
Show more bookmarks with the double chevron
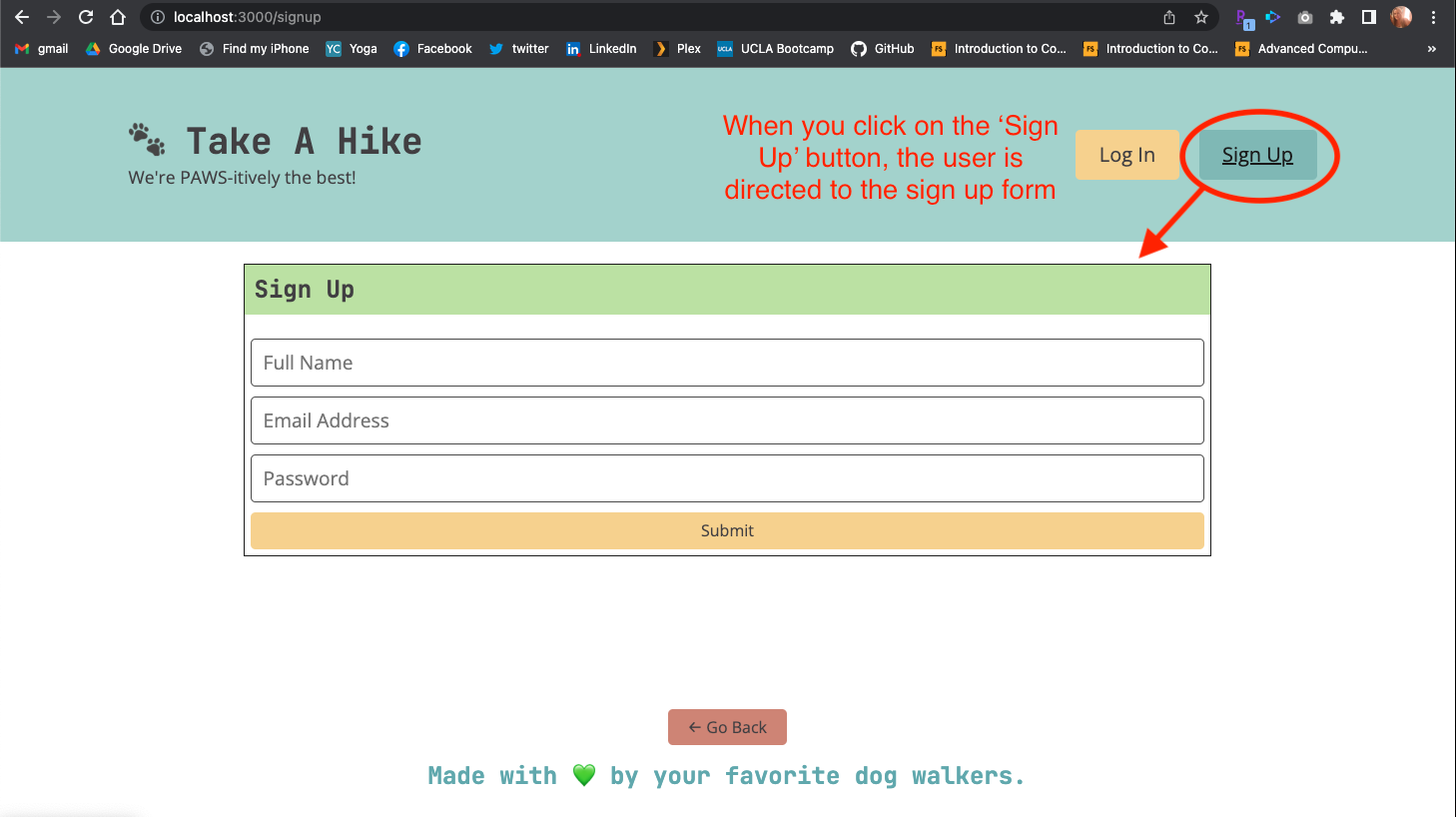[x=1432, y=49]
